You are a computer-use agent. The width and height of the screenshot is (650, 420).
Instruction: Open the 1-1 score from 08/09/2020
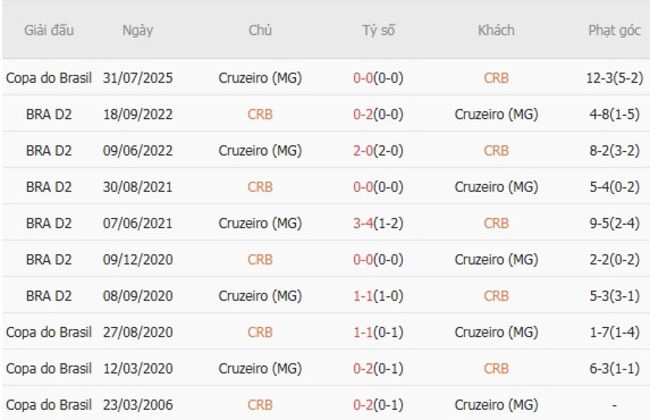tap(363, 296)
